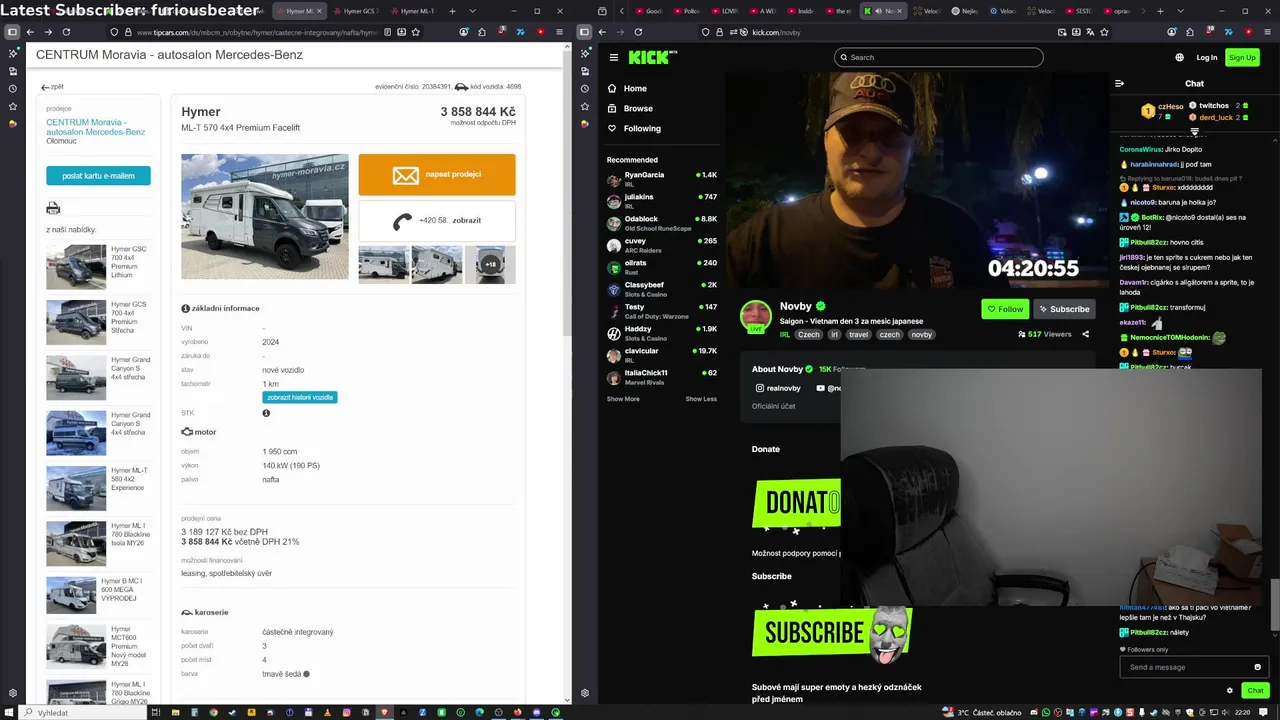The width and height of the screenshot is (1280, 720).
Task: Click 'zobrazit historii vozidla' button
Action: point(299,397)
